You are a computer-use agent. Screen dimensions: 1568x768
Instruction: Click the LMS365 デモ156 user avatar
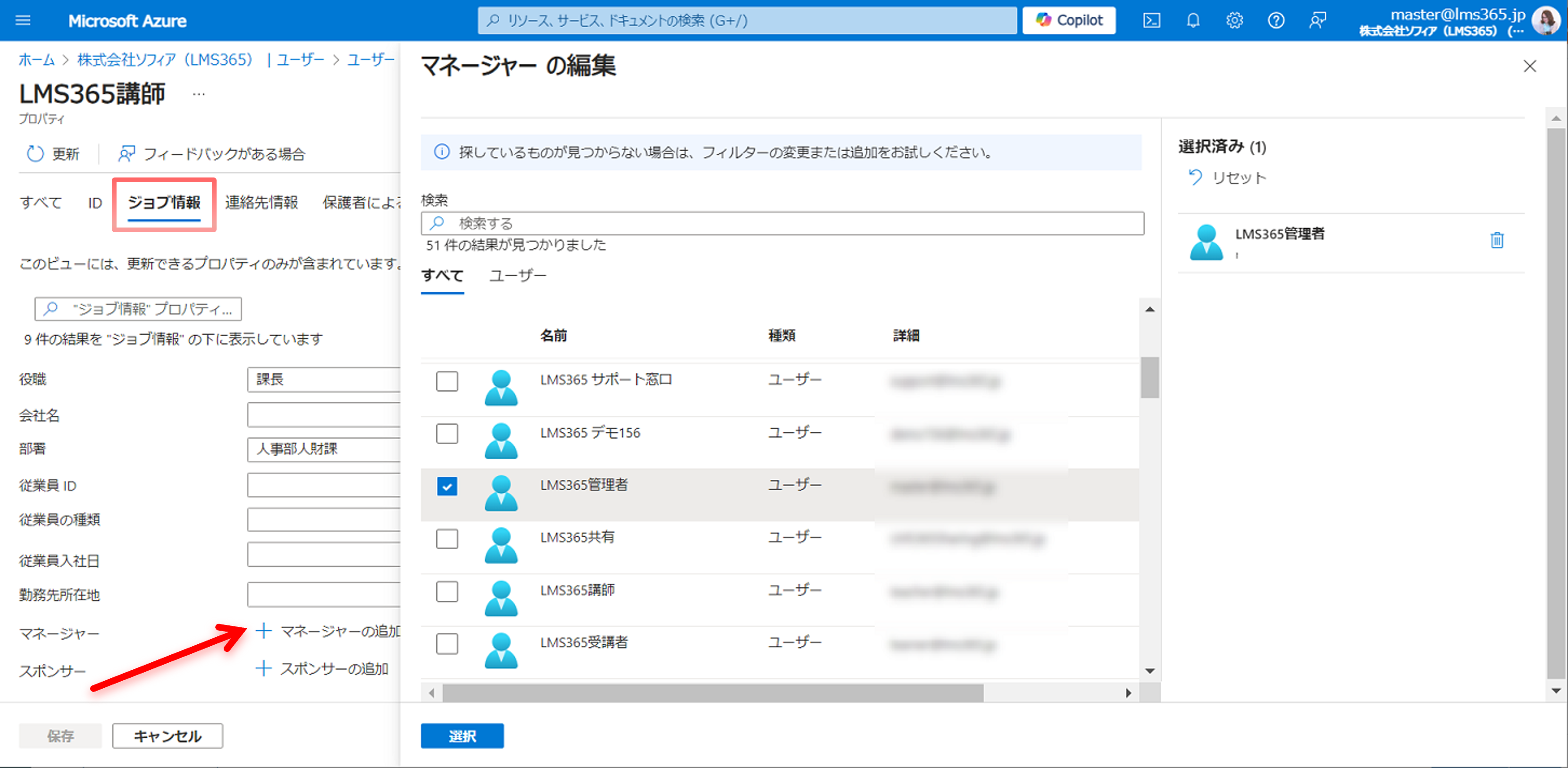pos(501,440)
